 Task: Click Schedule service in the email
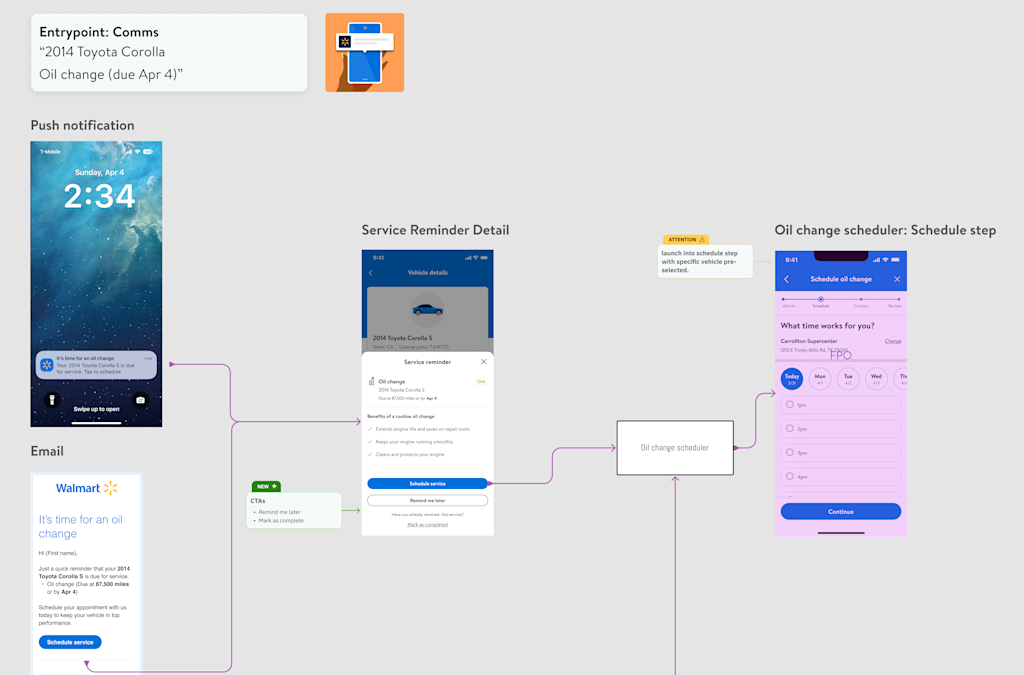coord(70,641)
